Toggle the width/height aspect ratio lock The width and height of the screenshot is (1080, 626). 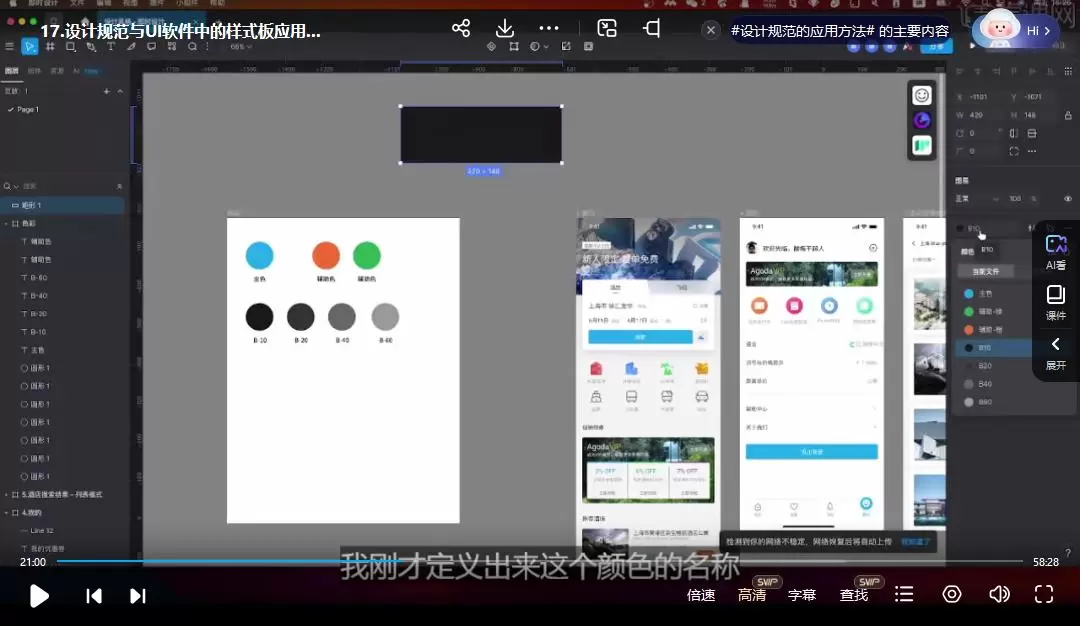1068,116
